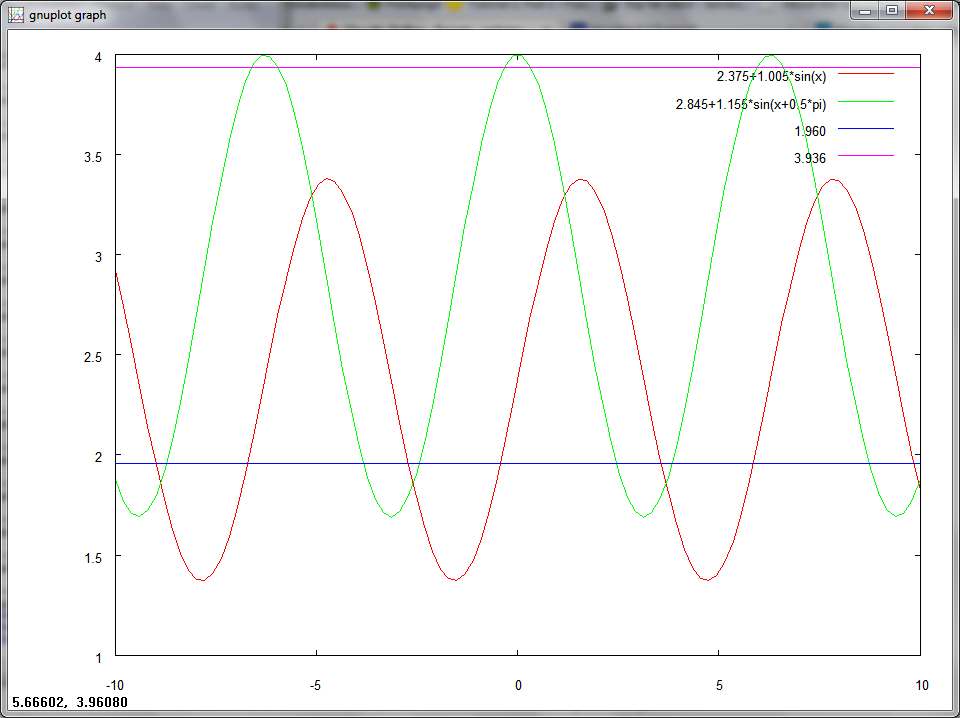Click the 'gnuplot graph' window title text
The width and height of the screenshot is (960, 718).
point(67,15)
